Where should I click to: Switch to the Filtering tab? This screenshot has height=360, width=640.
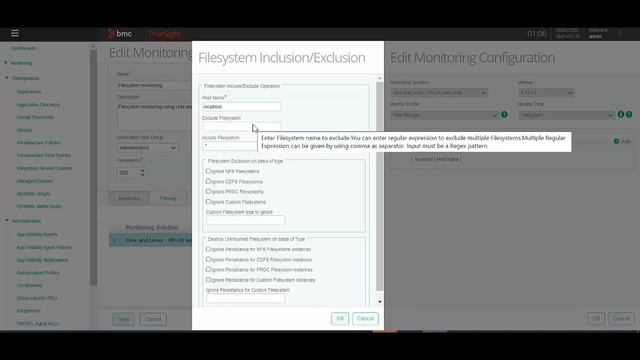pos(168,198)
